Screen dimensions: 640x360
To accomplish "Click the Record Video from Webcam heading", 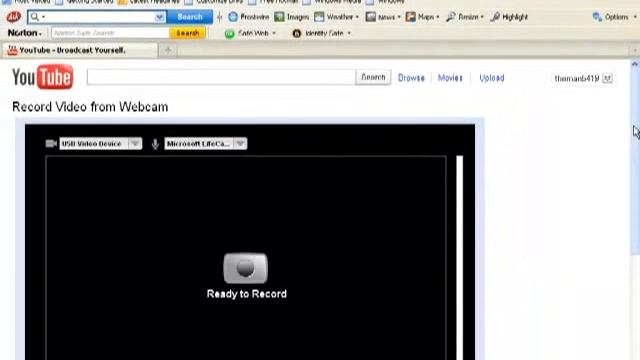I will tap(90, 107).
